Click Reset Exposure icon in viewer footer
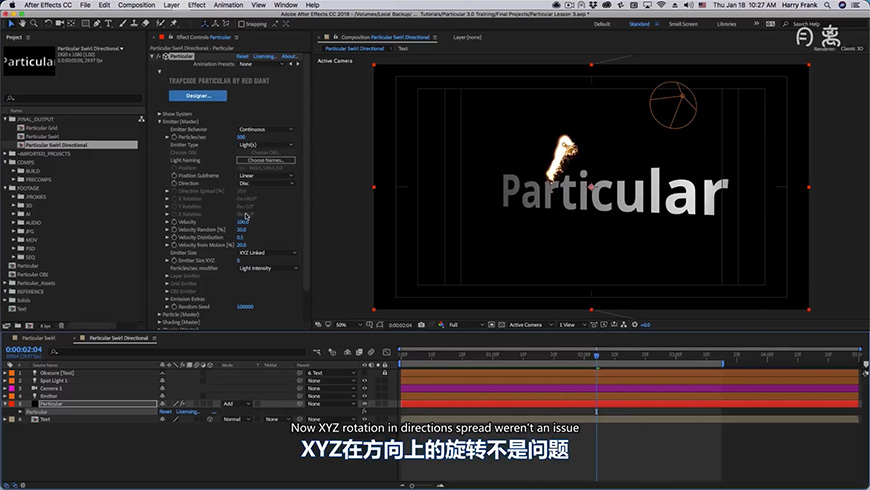The width and height of the screenshot is (870, 490). 635,325
